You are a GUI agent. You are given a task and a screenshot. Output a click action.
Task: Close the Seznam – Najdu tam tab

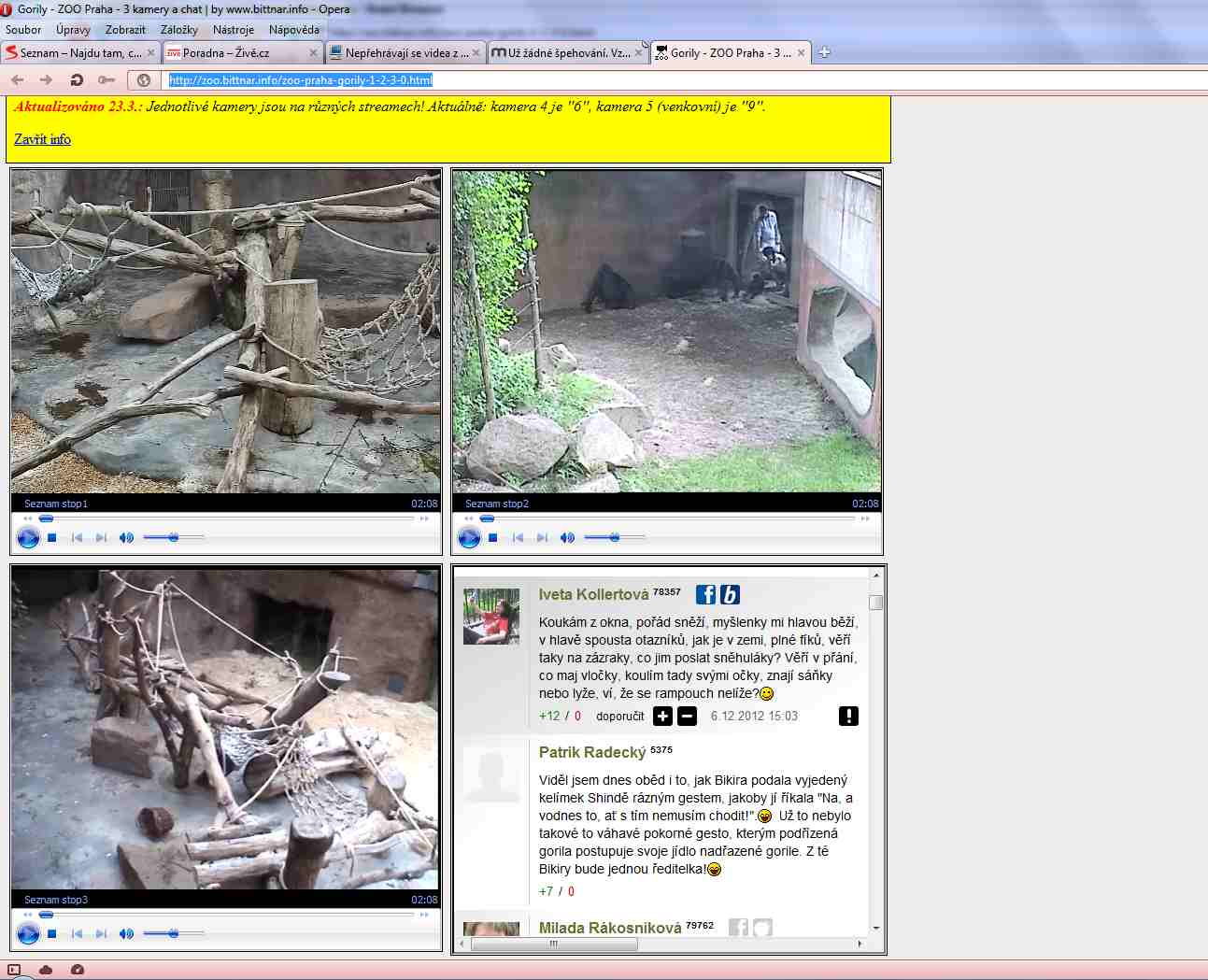point(151,53)
